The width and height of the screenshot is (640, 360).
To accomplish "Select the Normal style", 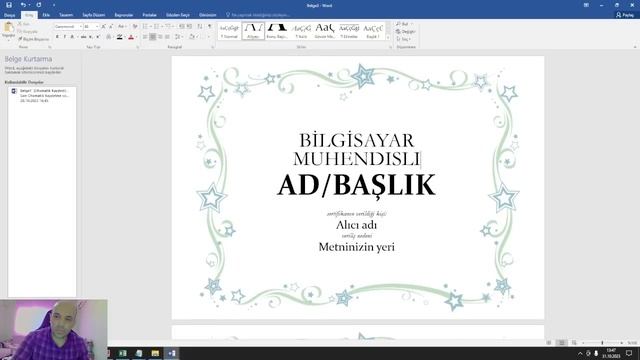I will click(229, 31).
